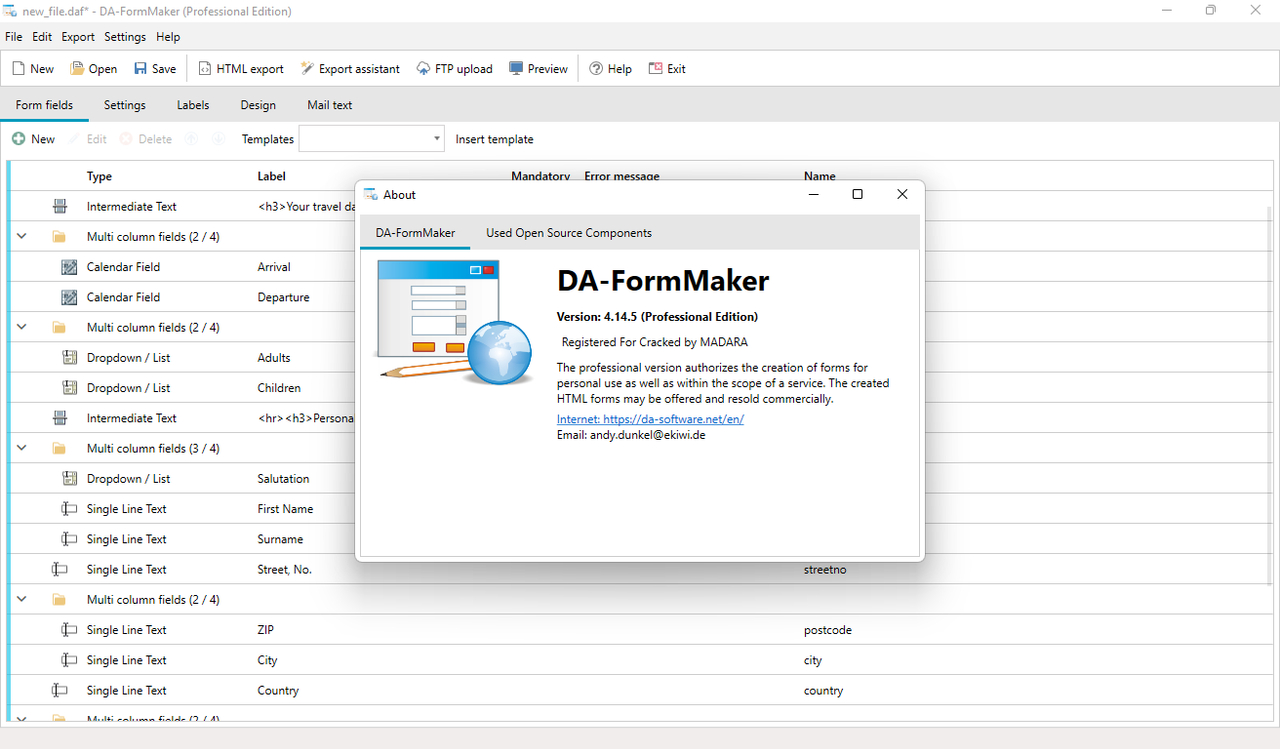Viewport: 1280px width, 749px height.
Task: Open the Edit menu
Action: (42, 37)
